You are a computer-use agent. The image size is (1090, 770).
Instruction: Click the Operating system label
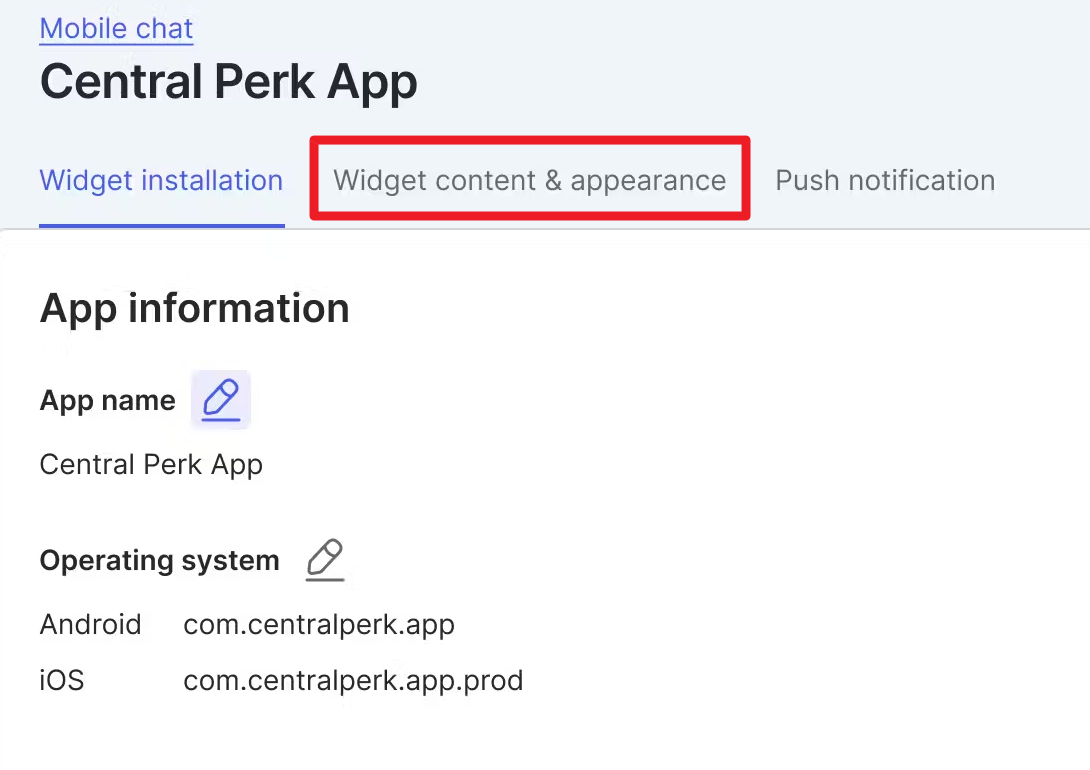coord(159,561)
